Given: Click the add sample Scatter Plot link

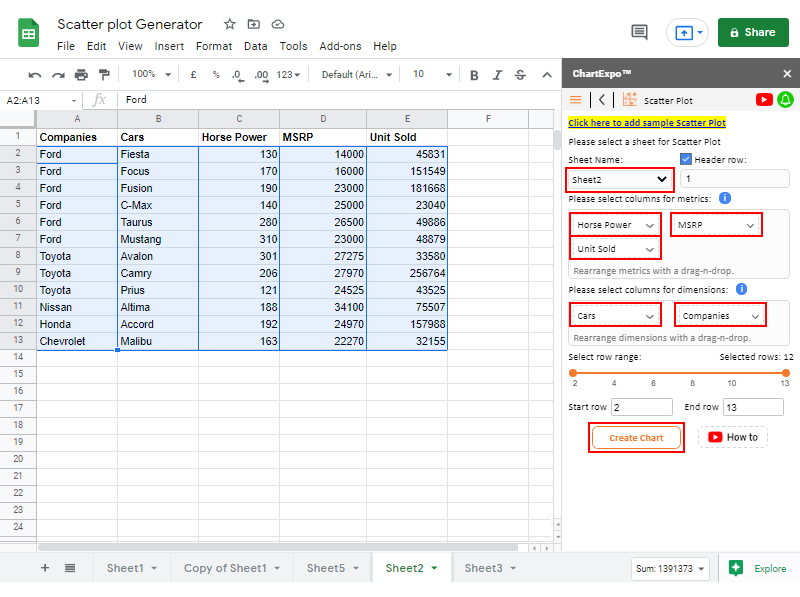Looking at the screenshot, I should coord(647,122).
